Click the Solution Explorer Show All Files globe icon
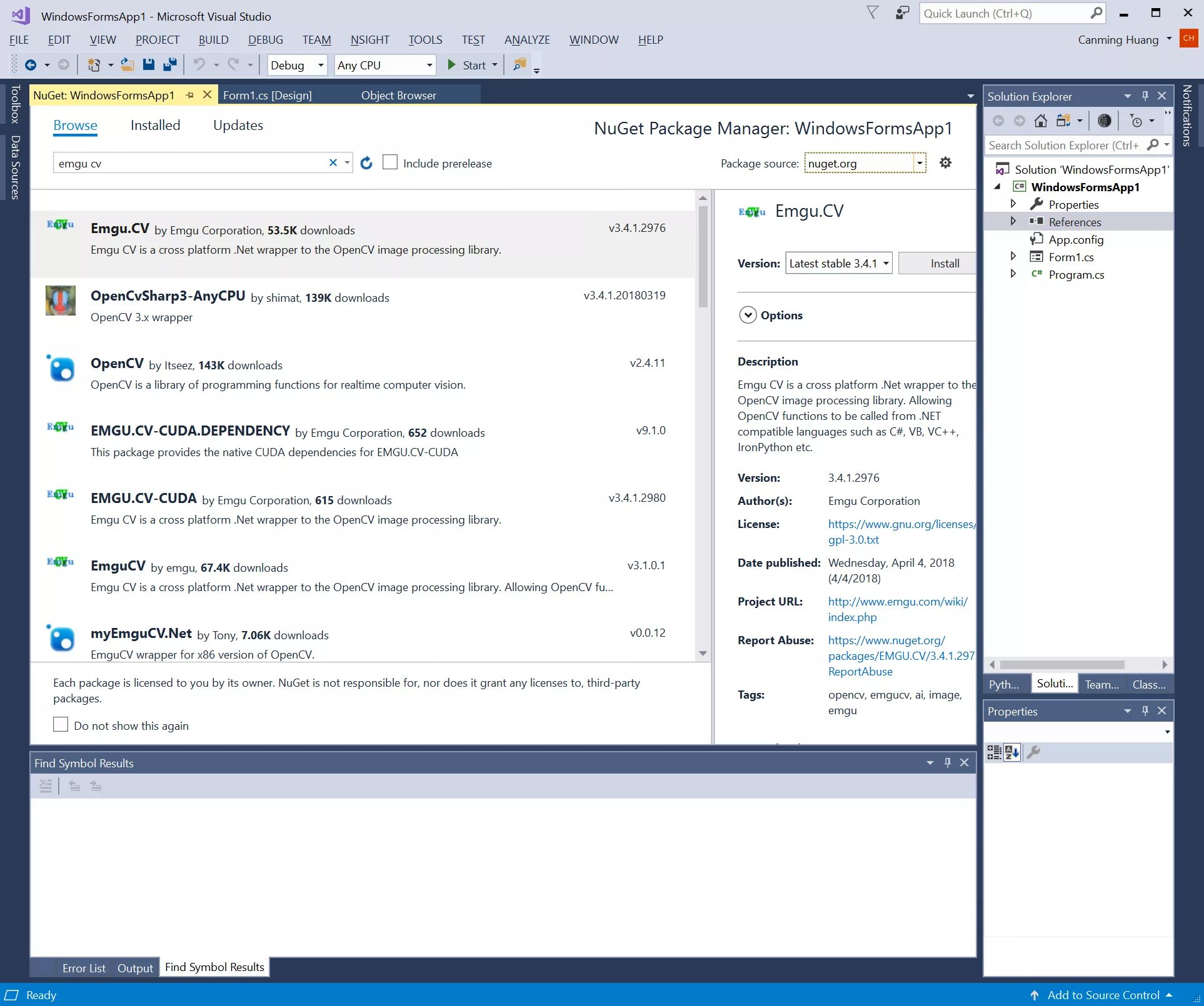Viewport: 1204px width, 1006px height. coord(1104,121)
